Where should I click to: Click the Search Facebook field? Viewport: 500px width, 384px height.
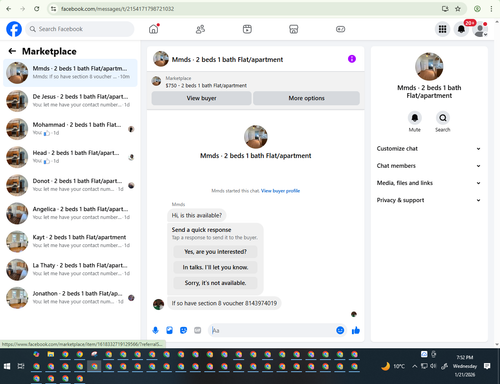[80, 29]
